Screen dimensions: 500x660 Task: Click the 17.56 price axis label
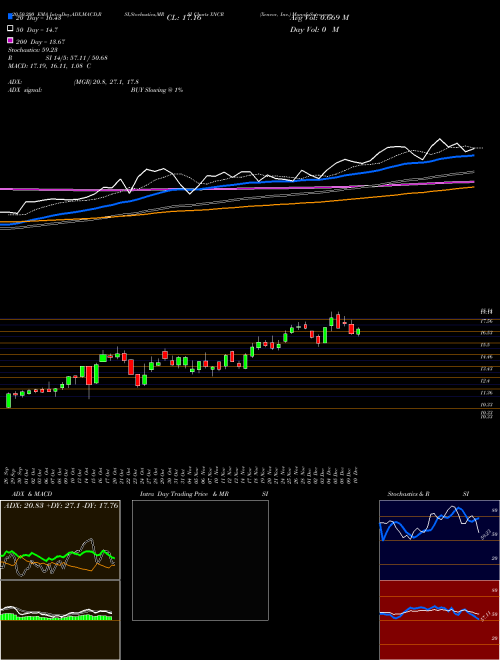(487, 321)
